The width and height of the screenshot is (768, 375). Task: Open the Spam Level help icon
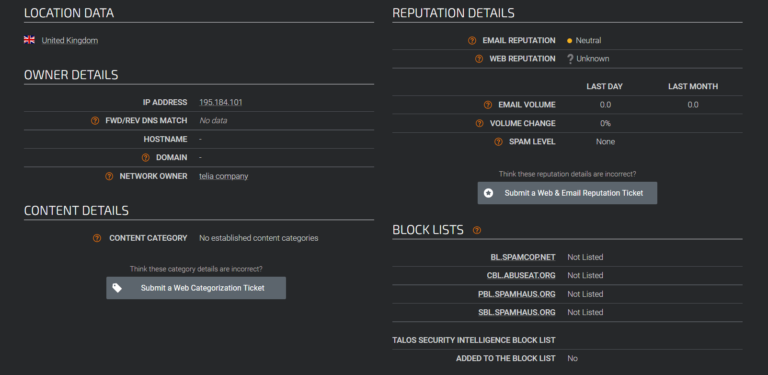499,142
